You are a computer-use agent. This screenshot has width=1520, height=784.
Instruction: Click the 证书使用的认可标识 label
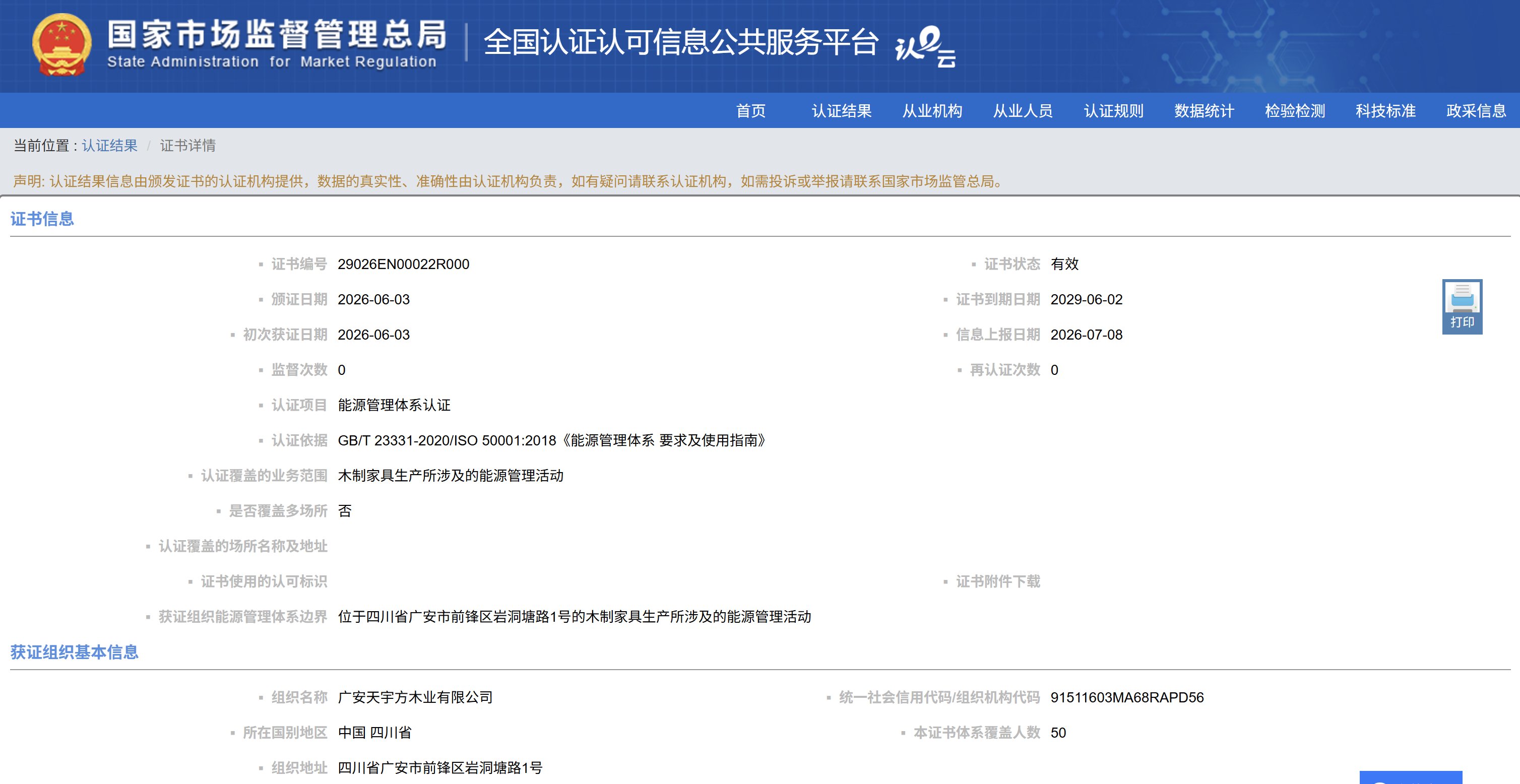tap(264, 581)
